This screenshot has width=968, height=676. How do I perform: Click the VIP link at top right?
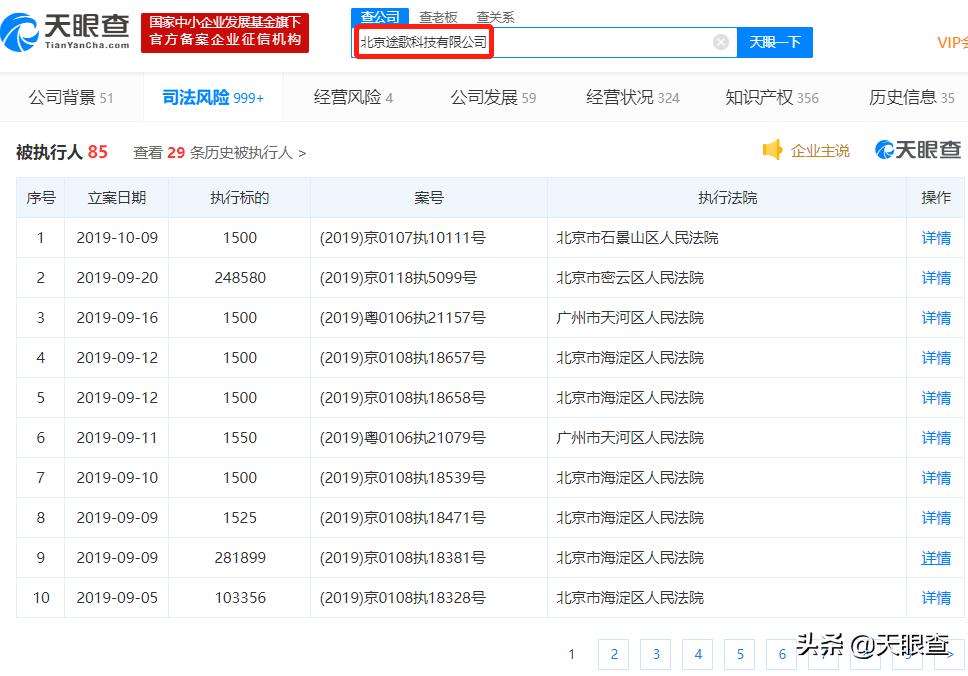(948, 43)
